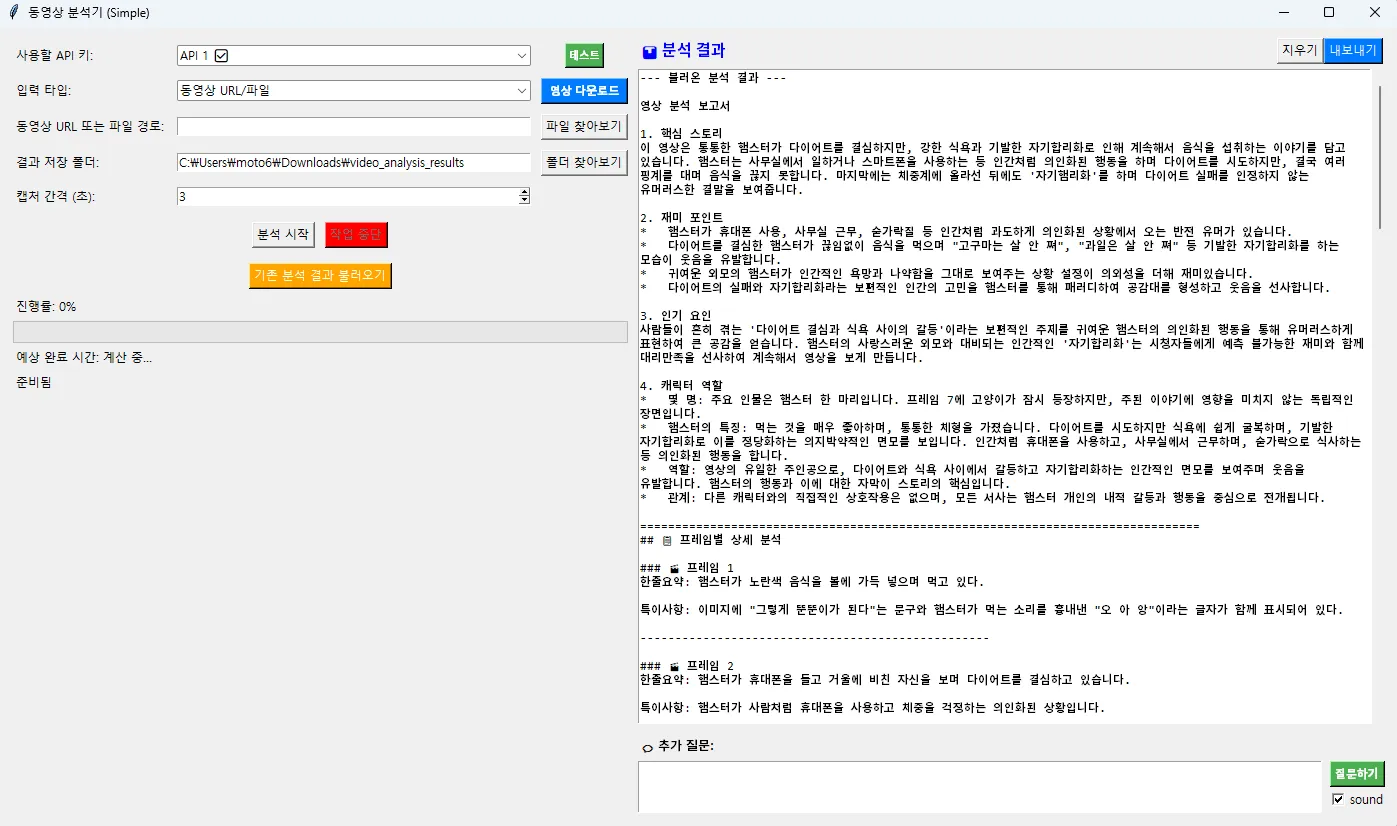
Task: Stop the job with red 작업 중단 button
Action: click(x=356, y=235)
